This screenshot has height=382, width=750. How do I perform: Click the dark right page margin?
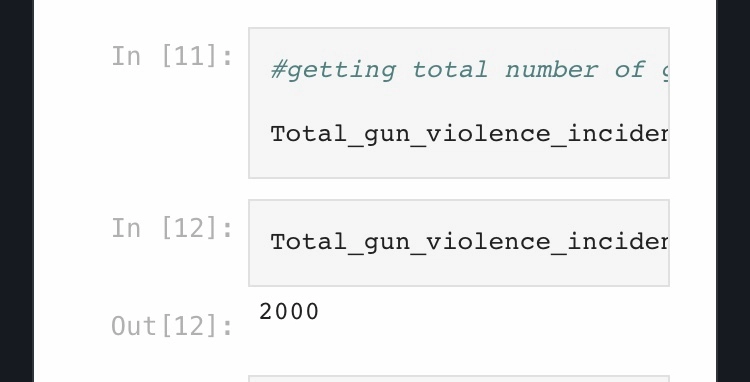click(733, 191)
